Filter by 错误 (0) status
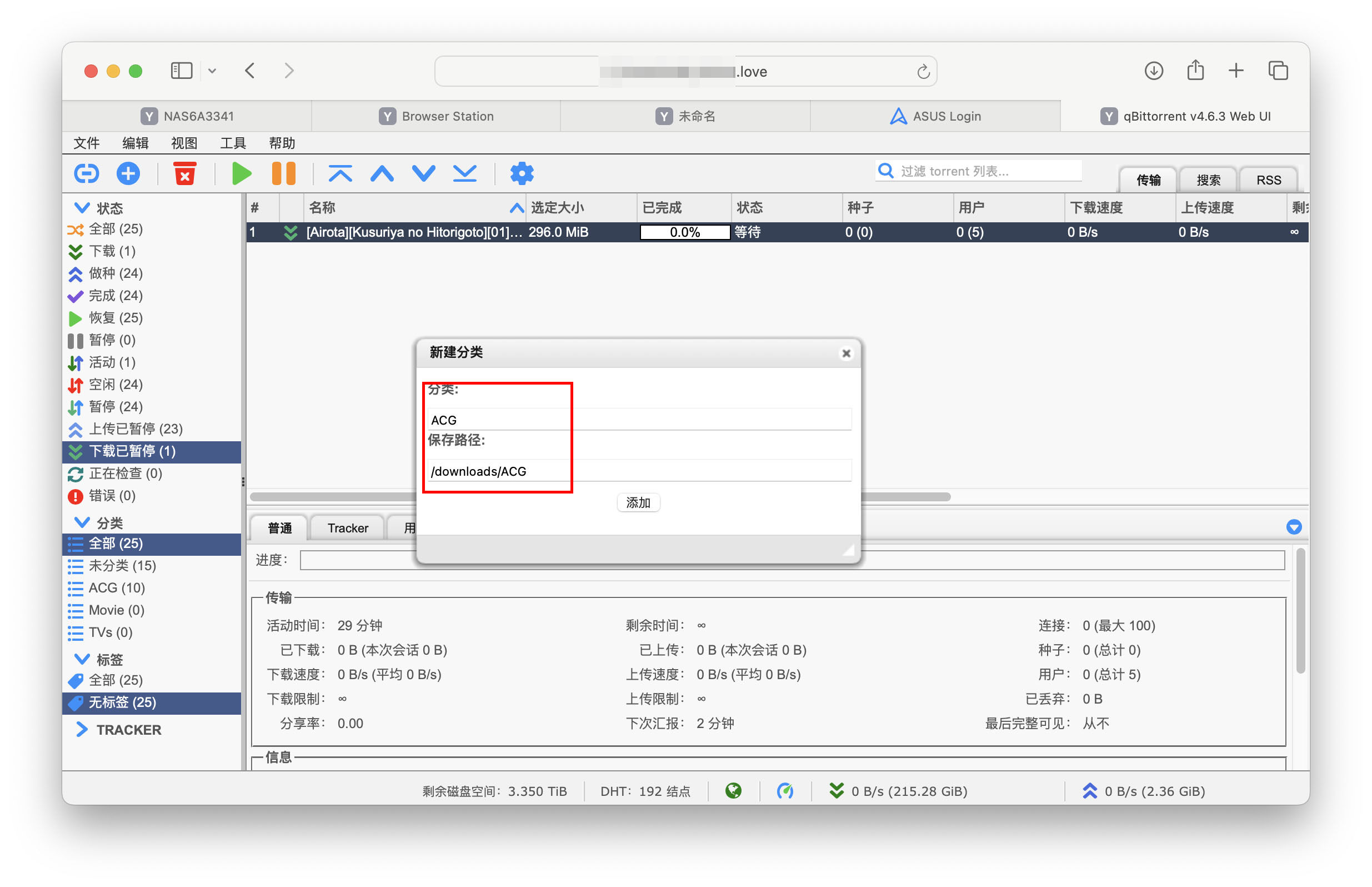Viewport: 1372px width, 887px height. pyautogui.click(x=152, y=495)
